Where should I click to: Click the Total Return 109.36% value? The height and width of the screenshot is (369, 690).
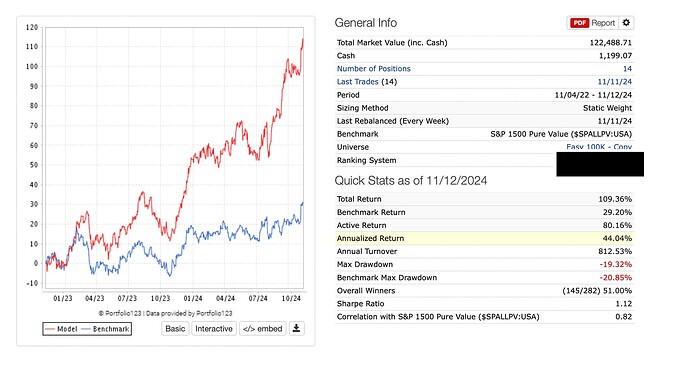(615, 199)
